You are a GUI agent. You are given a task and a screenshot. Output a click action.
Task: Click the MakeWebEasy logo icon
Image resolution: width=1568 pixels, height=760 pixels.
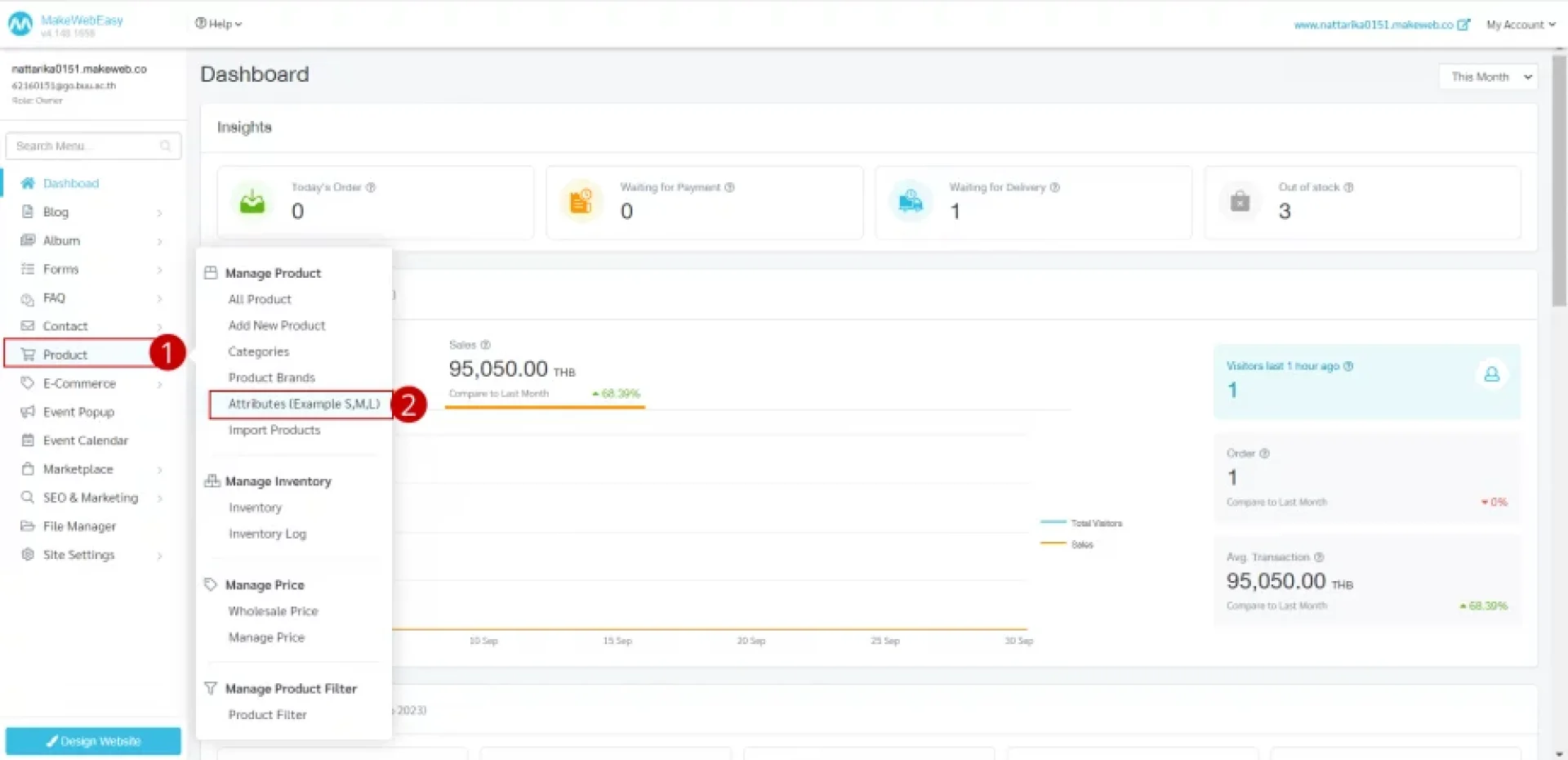click(x=20, y=25)
